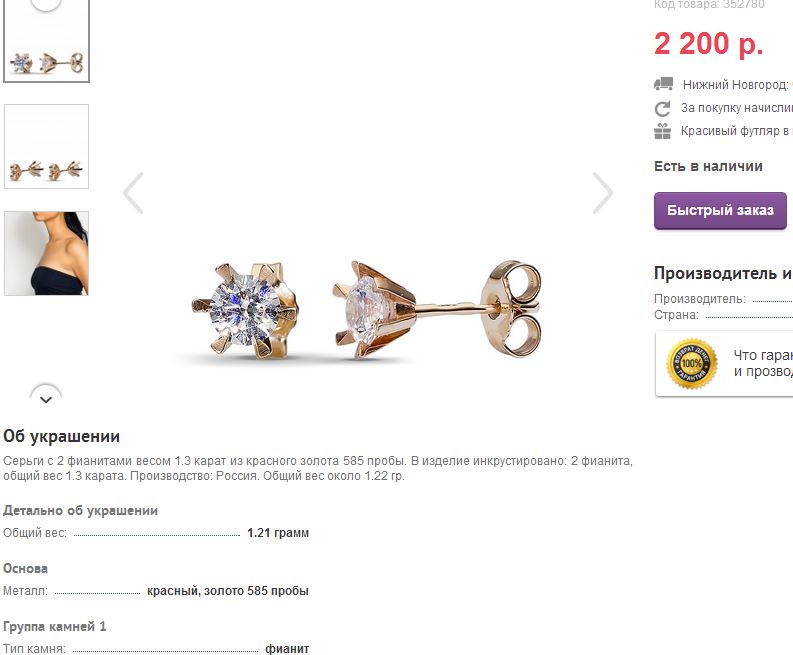Click the 2 200 р. price

click(x=709, y=44)
